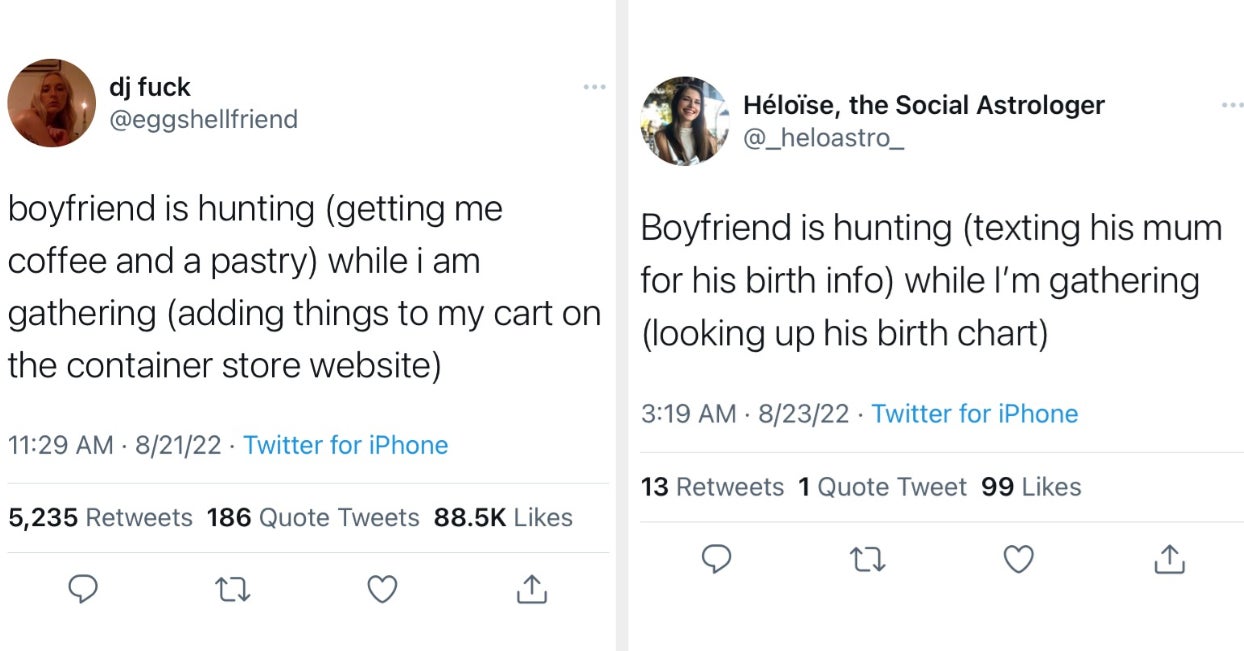Image resolution: width=1244 pixels, height=651 pixels.
Task: Click the reply icon on dj fuck's tweet
Action: (83, 590)
